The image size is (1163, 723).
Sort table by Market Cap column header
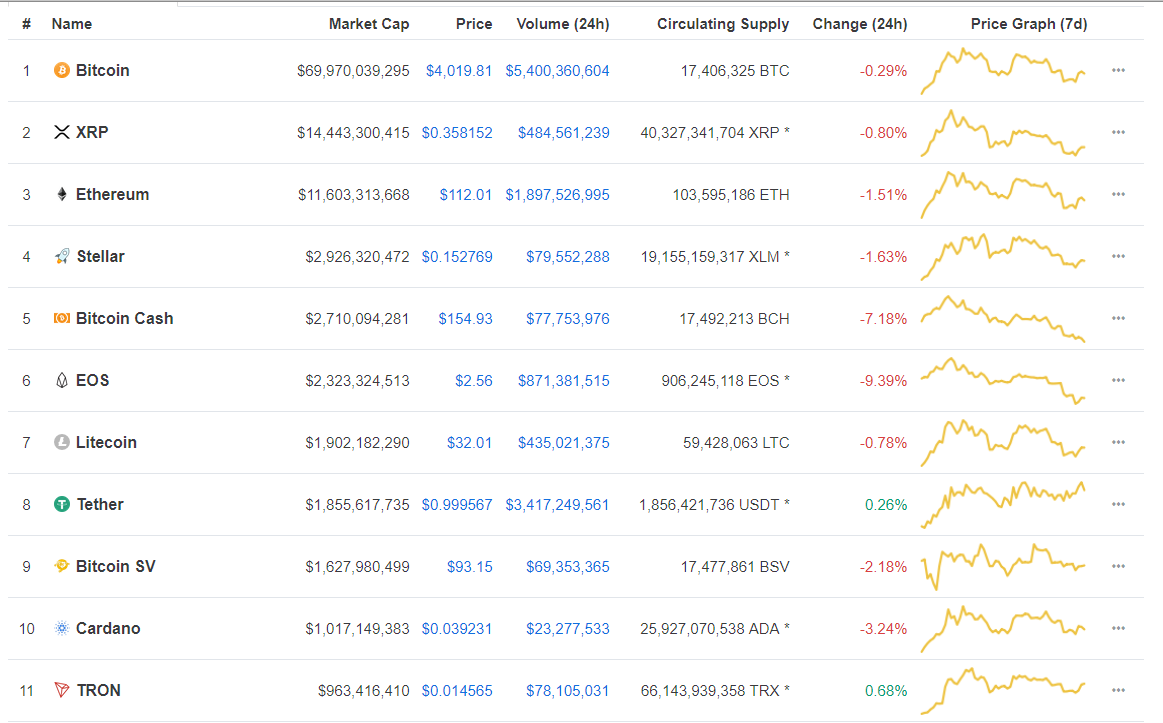click(x=368, y=24)
